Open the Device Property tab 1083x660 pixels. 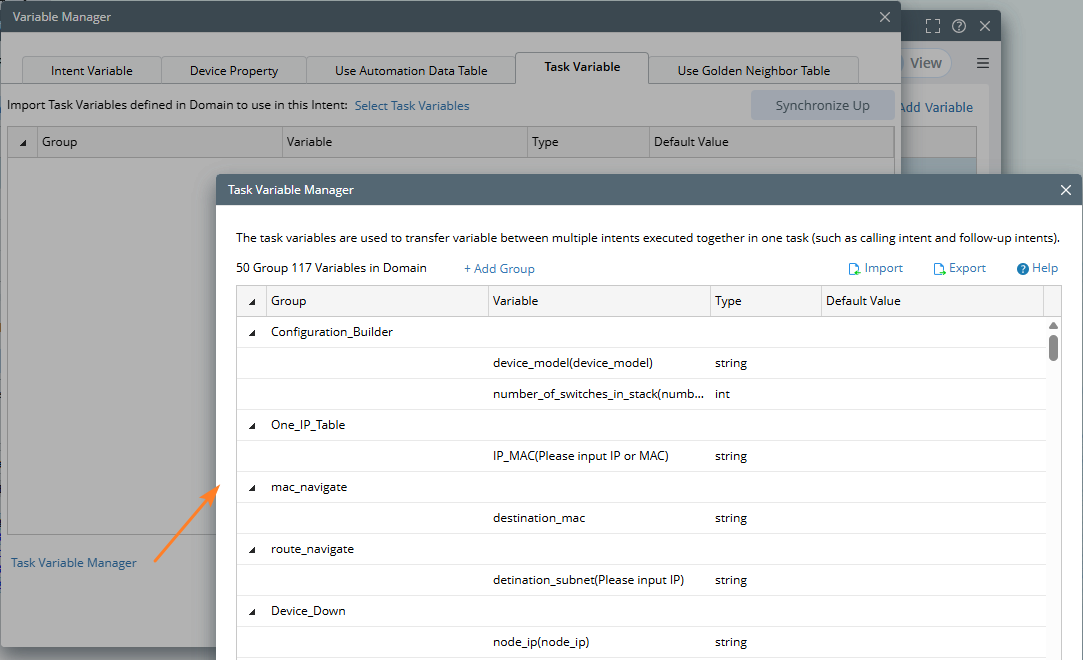pyautogui.click(x=234, y=71)
